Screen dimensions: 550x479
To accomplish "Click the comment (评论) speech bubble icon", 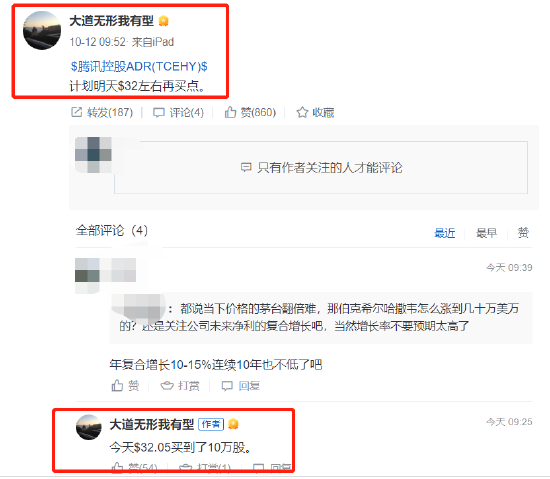I will click(159, 113).
